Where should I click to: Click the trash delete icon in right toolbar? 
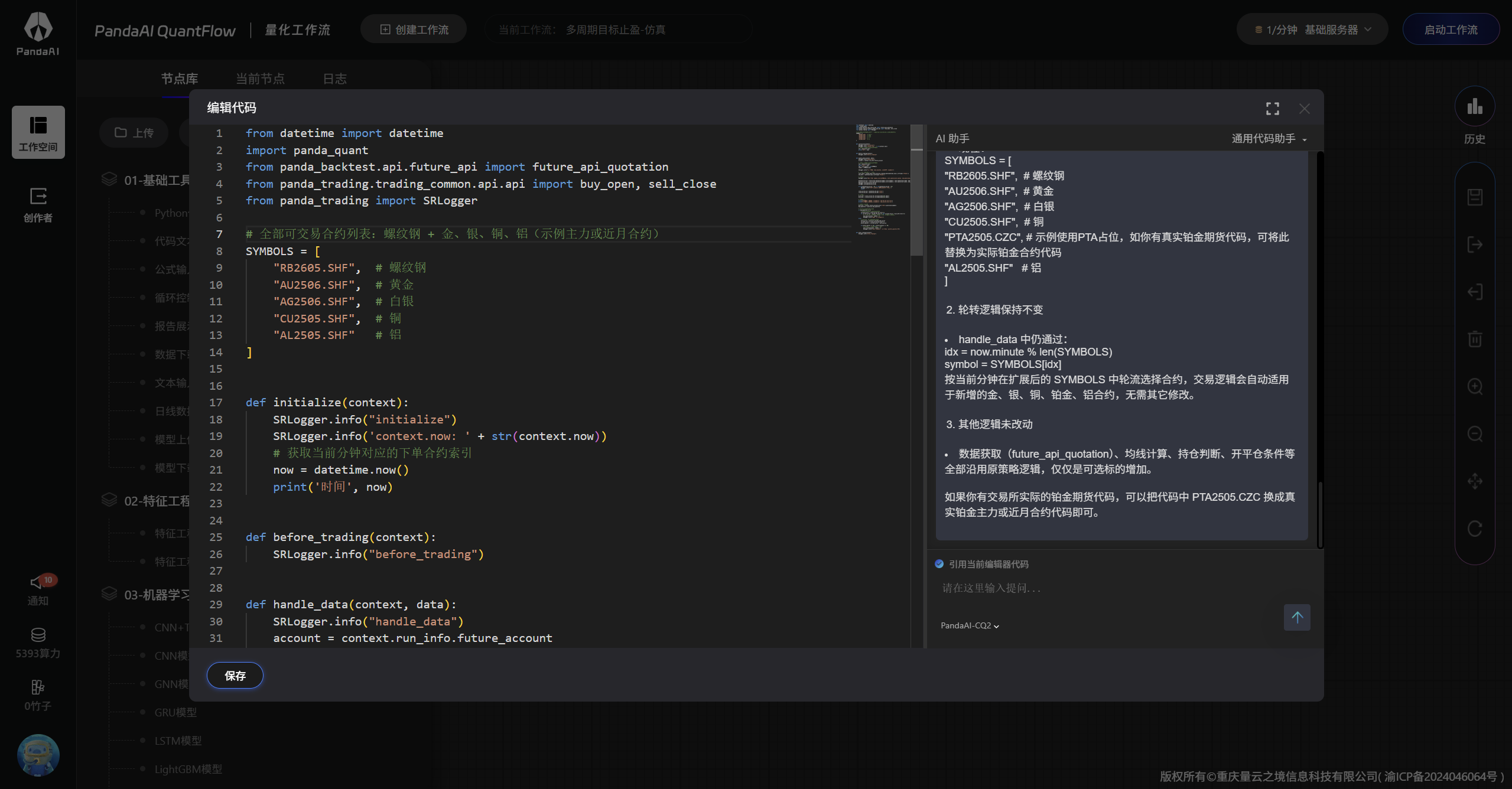point(1475,339)
